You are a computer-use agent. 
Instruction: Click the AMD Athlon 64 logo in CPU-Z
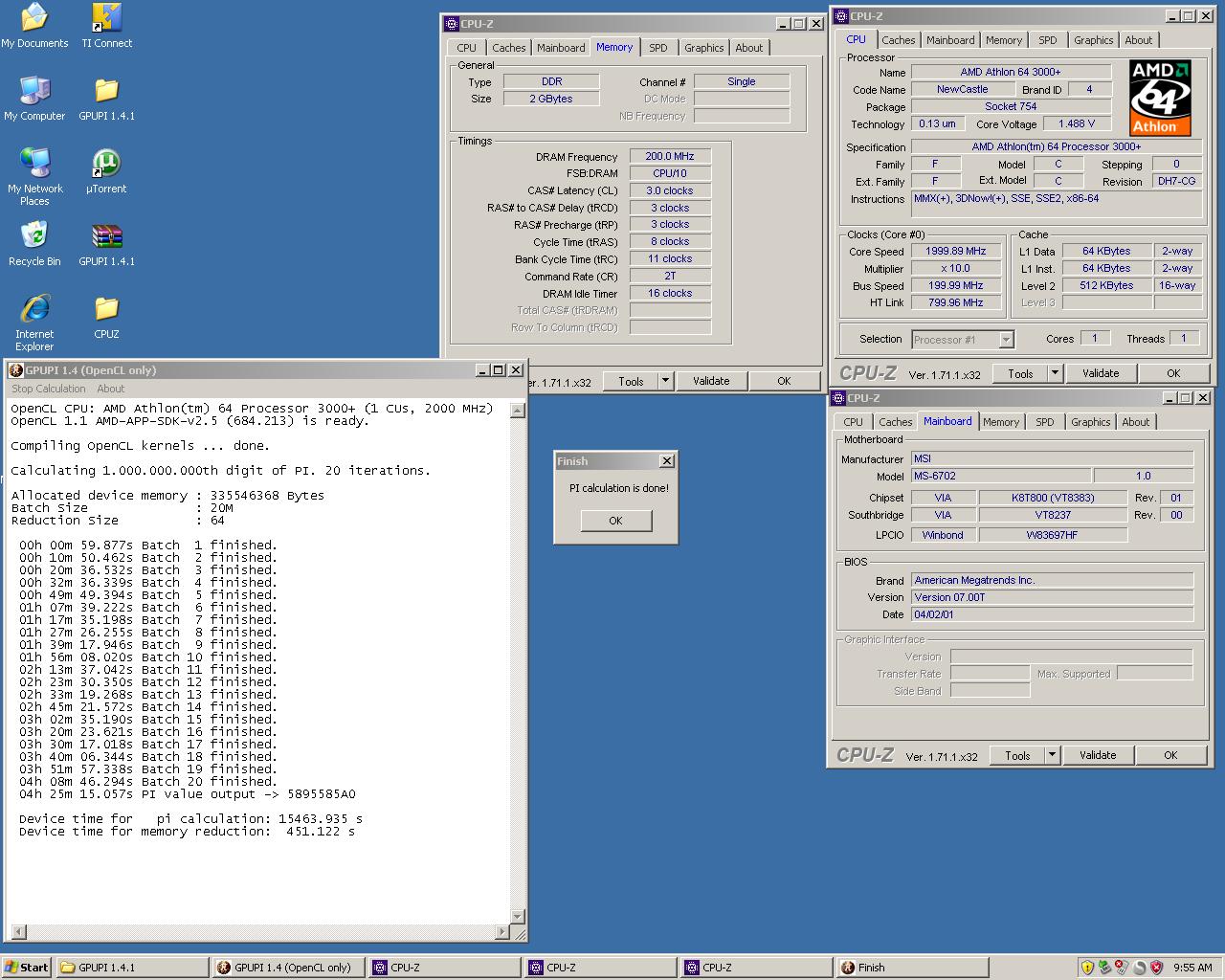pos(1160,98)
